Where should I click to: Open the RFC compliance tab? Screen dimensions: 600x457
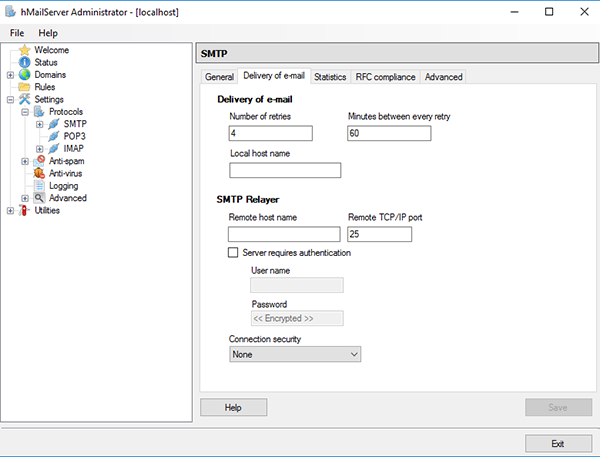tap(385, 77)
